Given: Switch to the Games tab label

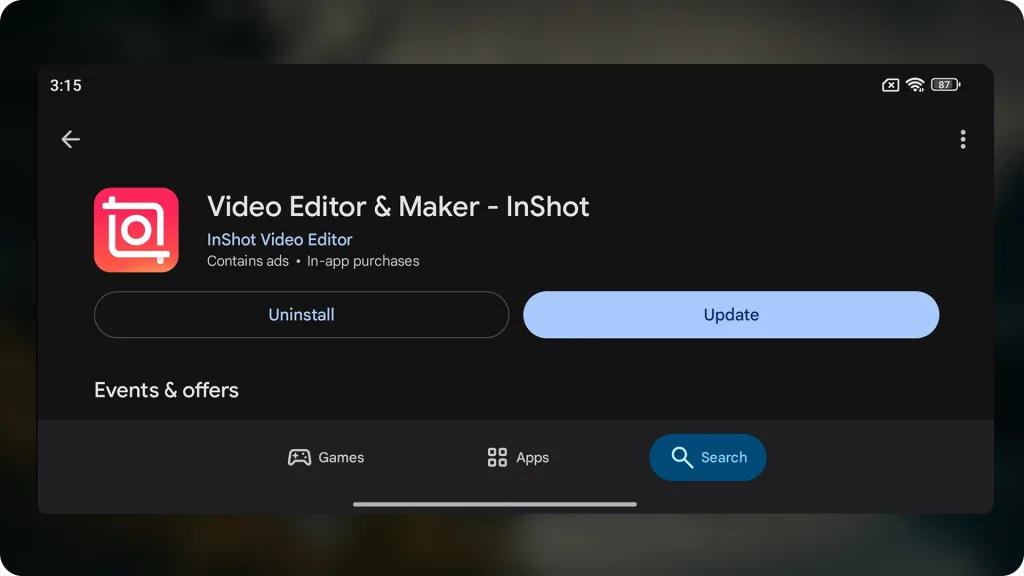Looking at the screenshot, I should tap(341, 458).
